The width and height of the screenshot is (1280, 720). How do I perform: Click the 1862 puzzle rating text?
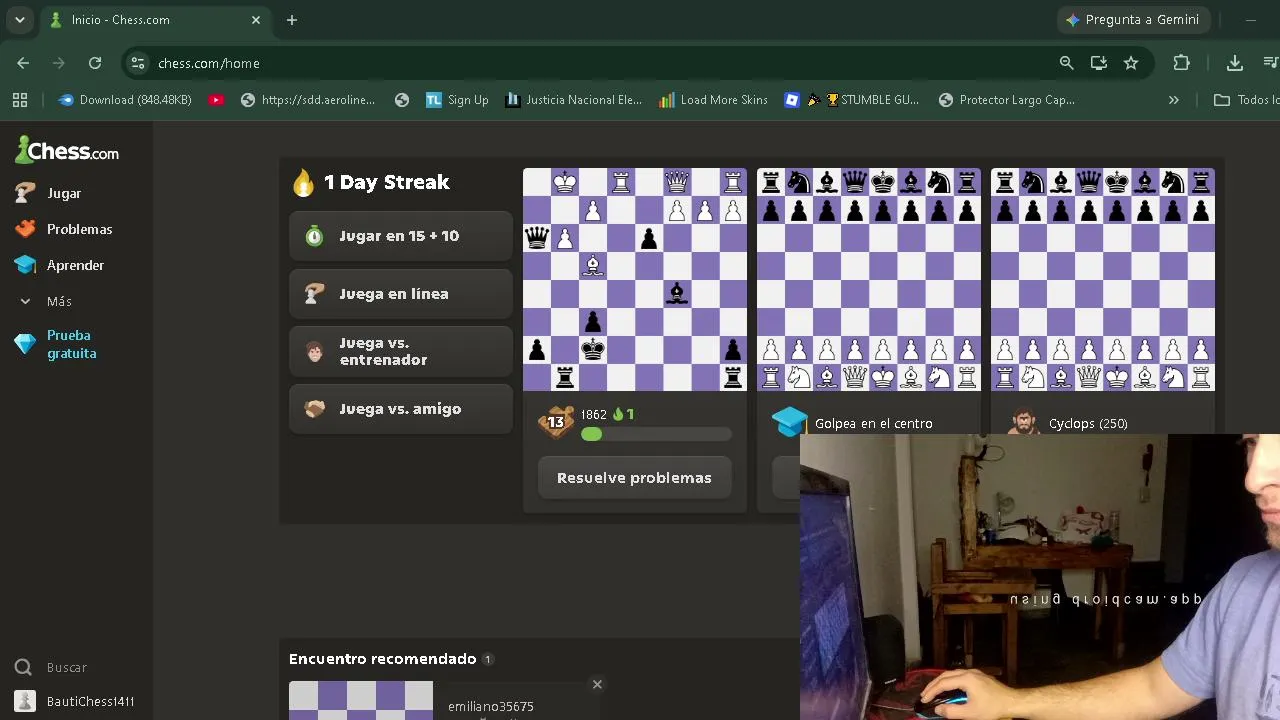(x=594, y=414)
